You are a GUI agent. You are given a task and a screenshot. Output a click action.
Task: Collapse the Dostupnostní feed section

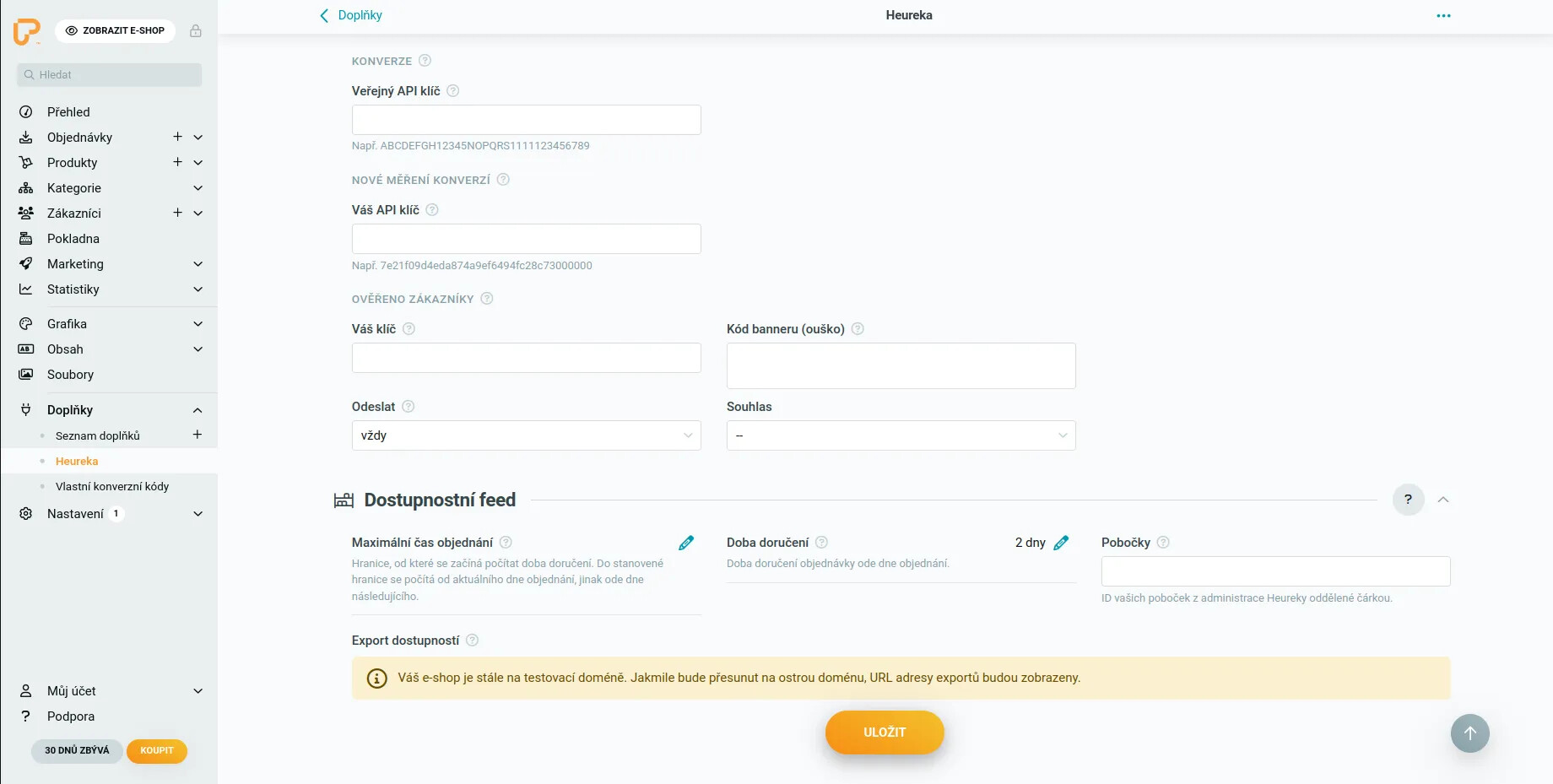pos(1443,500)
